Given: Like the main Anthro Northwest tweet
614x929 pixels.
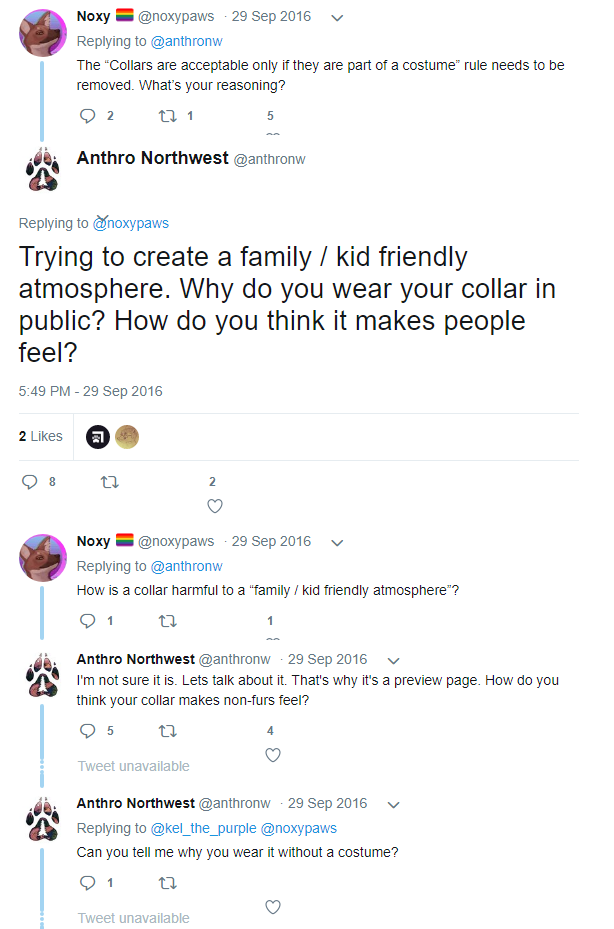Looking at the screenshot, I should [x=214, y=505].
